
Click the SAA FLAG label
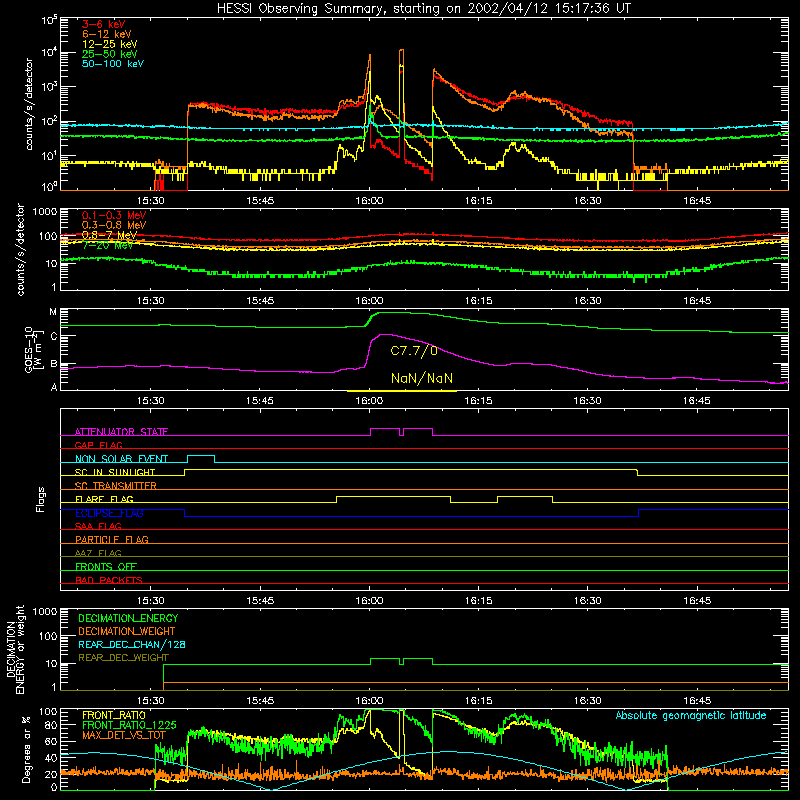click(98, 526)
